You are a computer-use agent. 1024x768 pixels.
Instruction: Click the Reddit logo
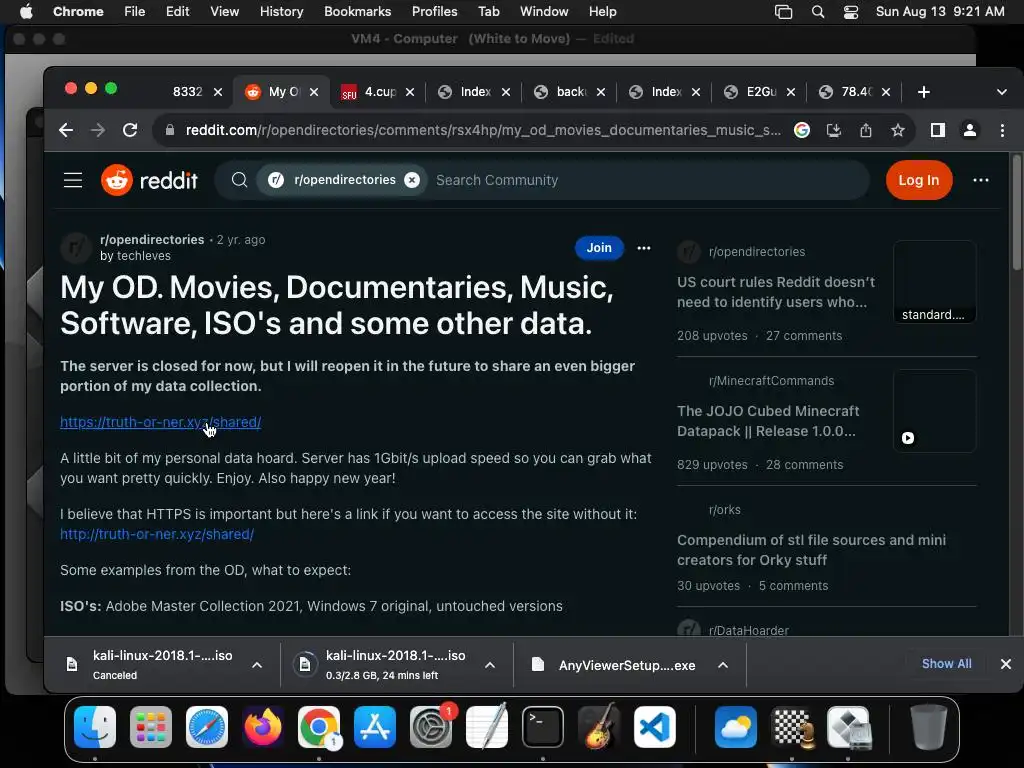click(150, 180)
